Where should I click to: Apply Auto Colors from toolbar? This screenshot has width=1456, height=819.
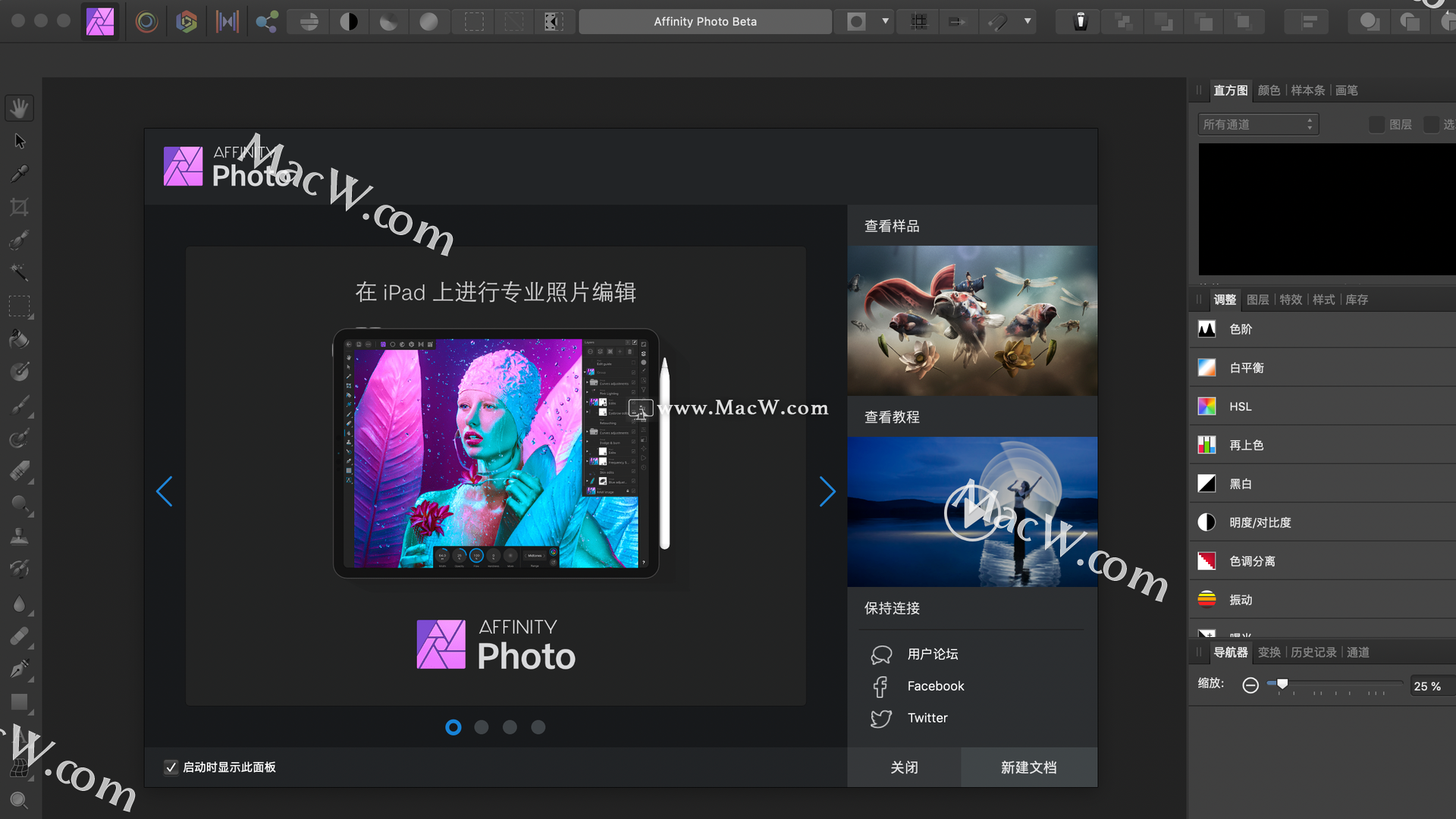(x=389, y=21)
